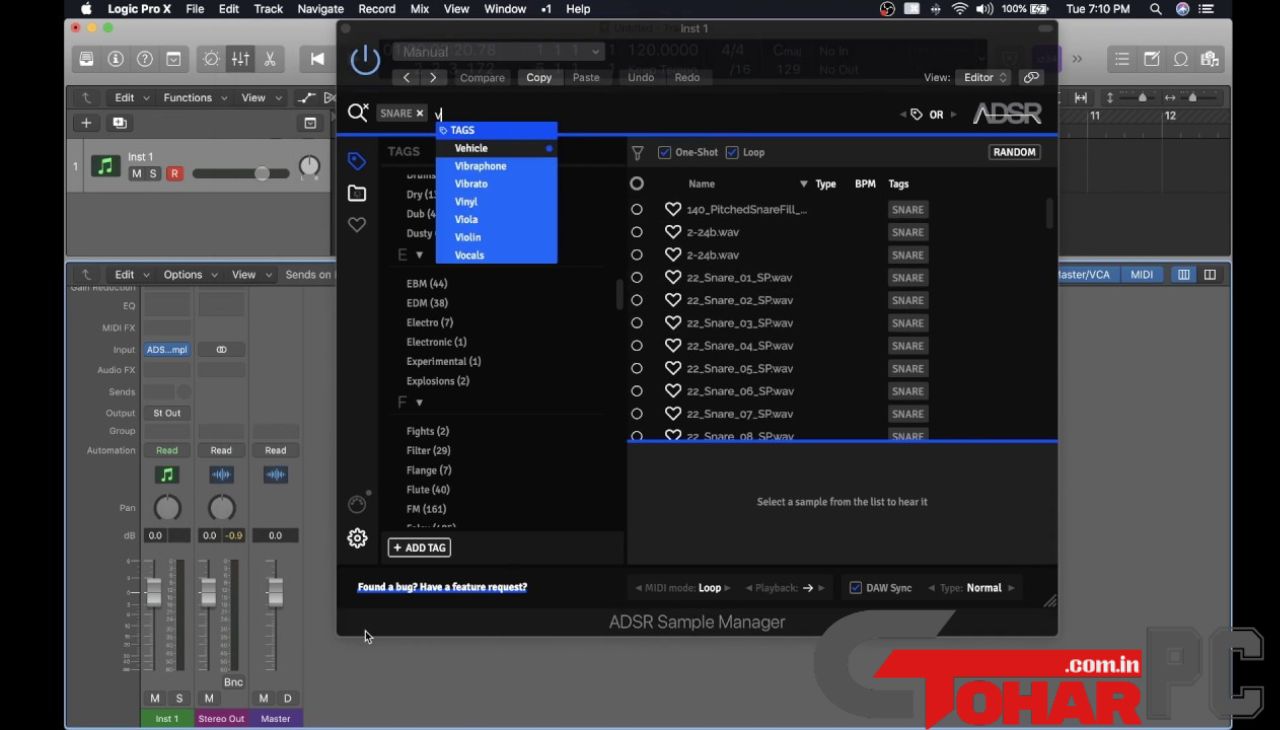Go to beginning transport button

click(x=317, y=59)
